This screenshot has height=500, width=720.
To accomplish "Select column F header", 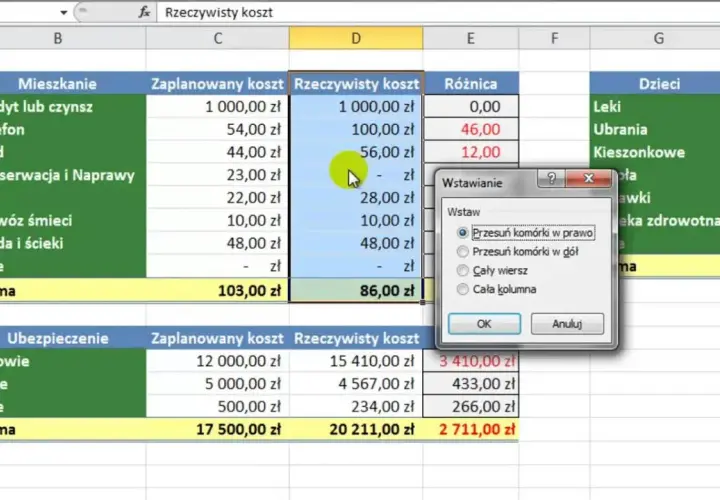I will click(x=554, y=38).
